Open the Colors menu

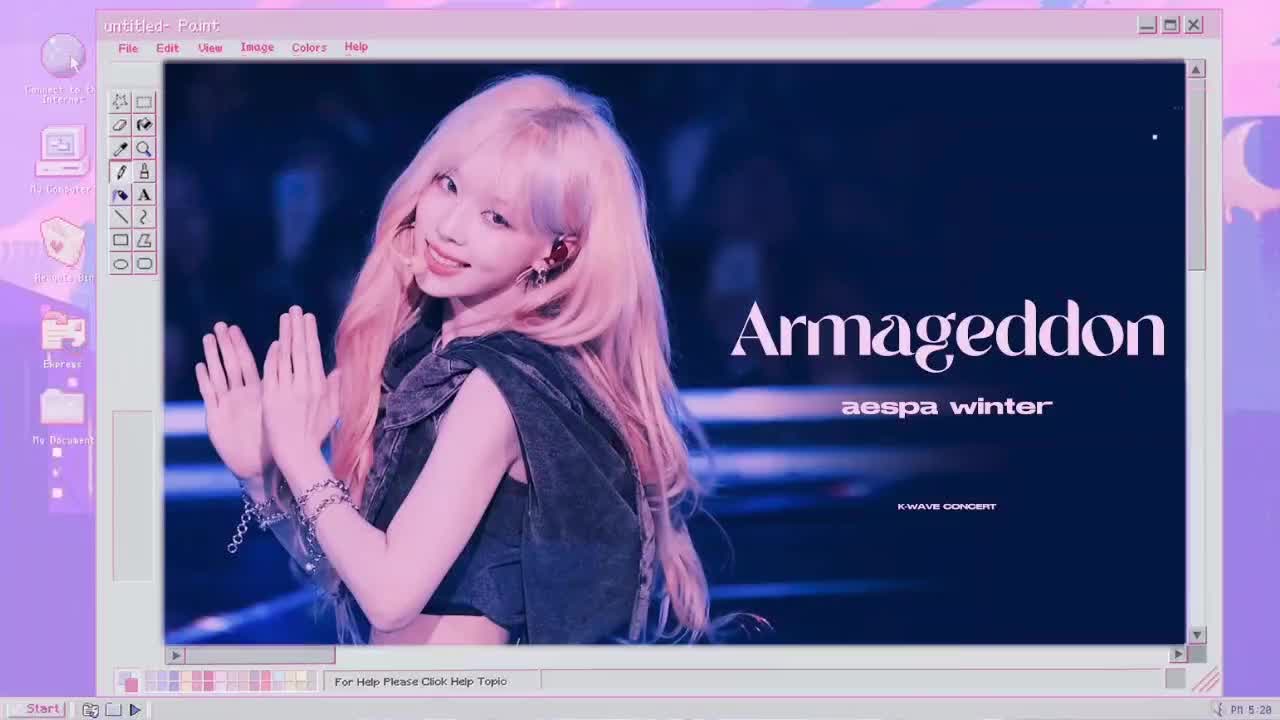click(x=309, y=47)
